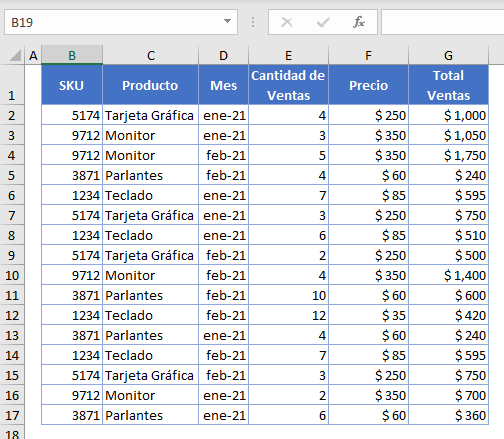The width and height of the screenshot is (504, 439).
Task: Click Tarjeta Gráfica cell in row 7
Action: (x=151, y=215)
